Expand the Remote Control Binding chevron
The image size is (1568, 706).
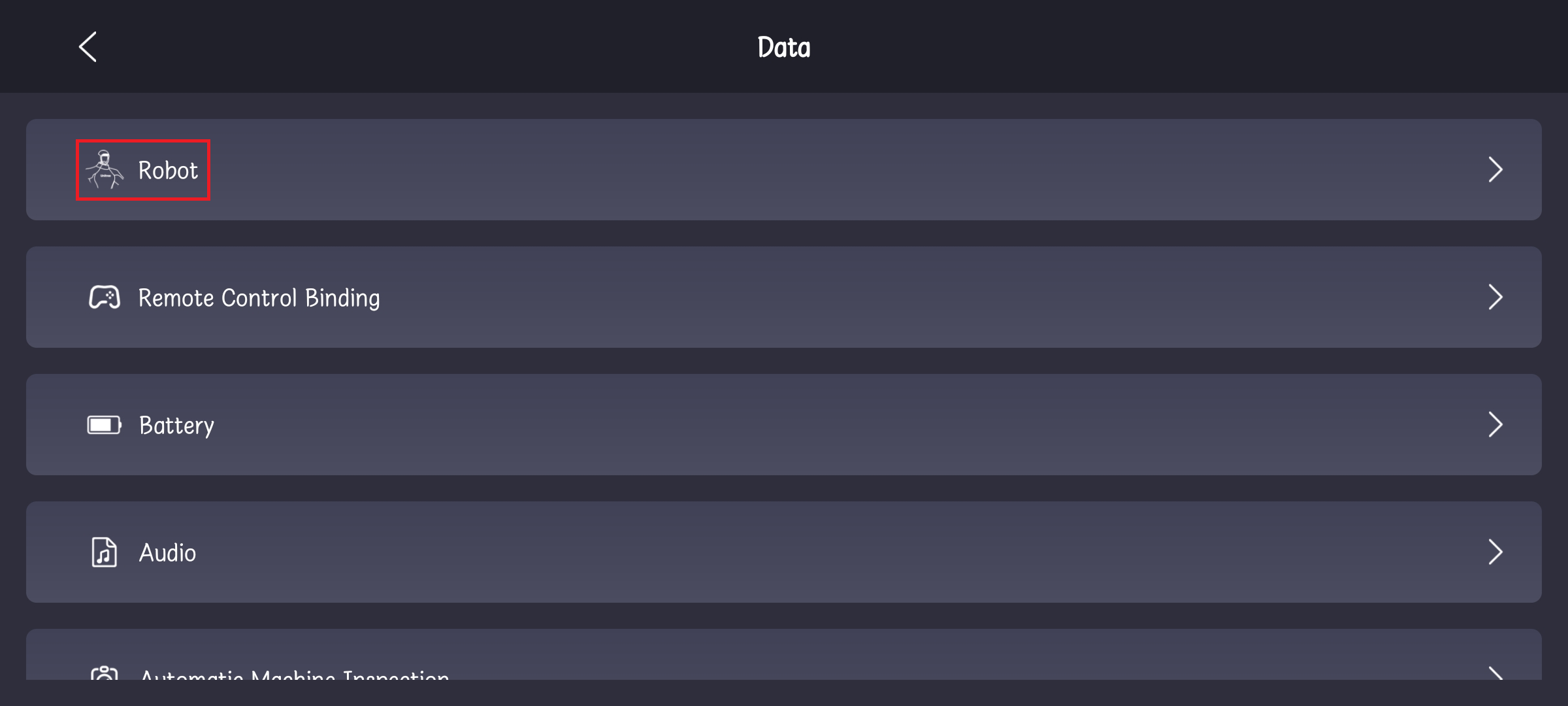(1495, 297)
